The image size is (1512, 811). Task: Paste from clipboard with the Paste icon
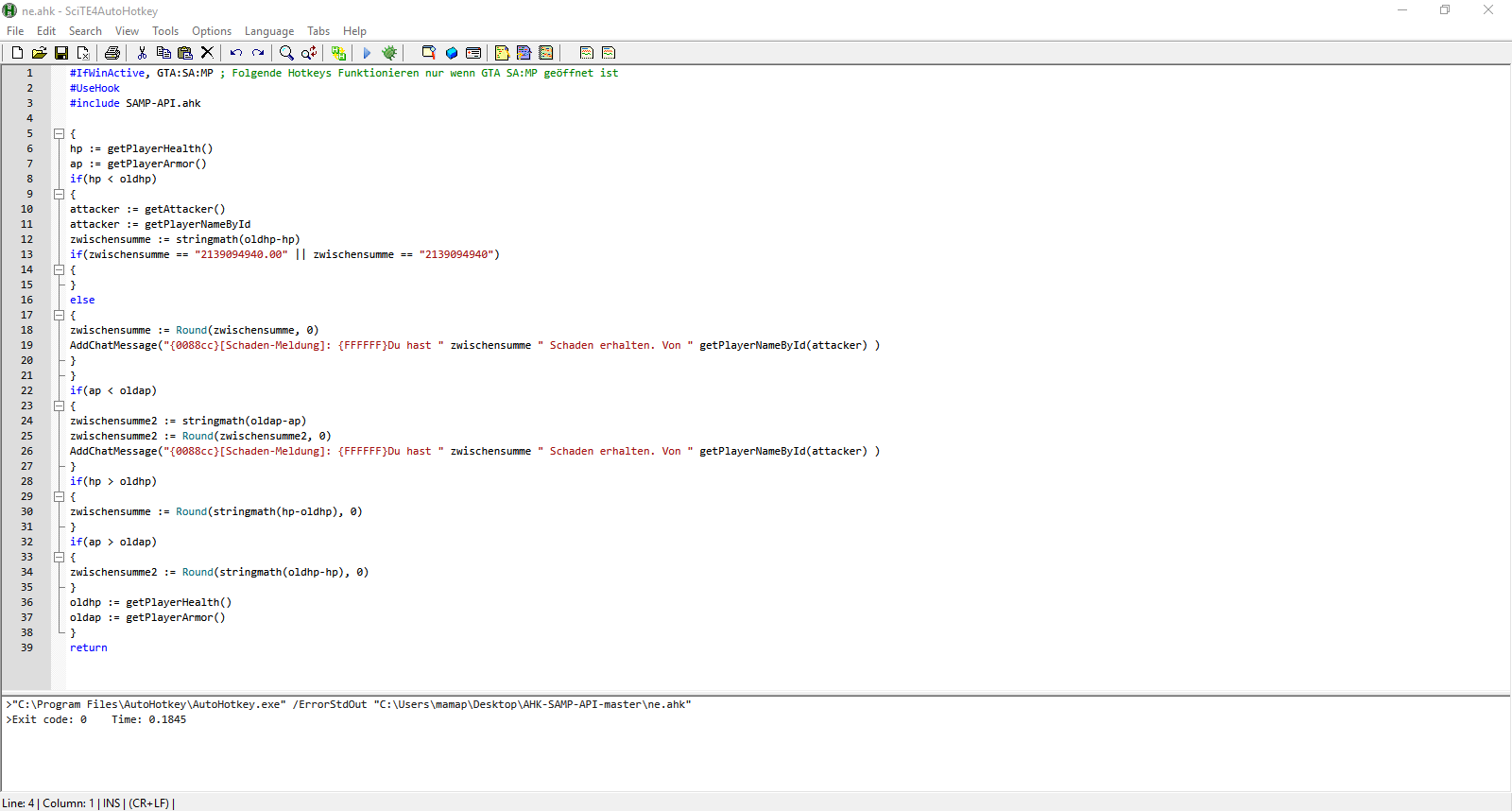click(185, 53)
